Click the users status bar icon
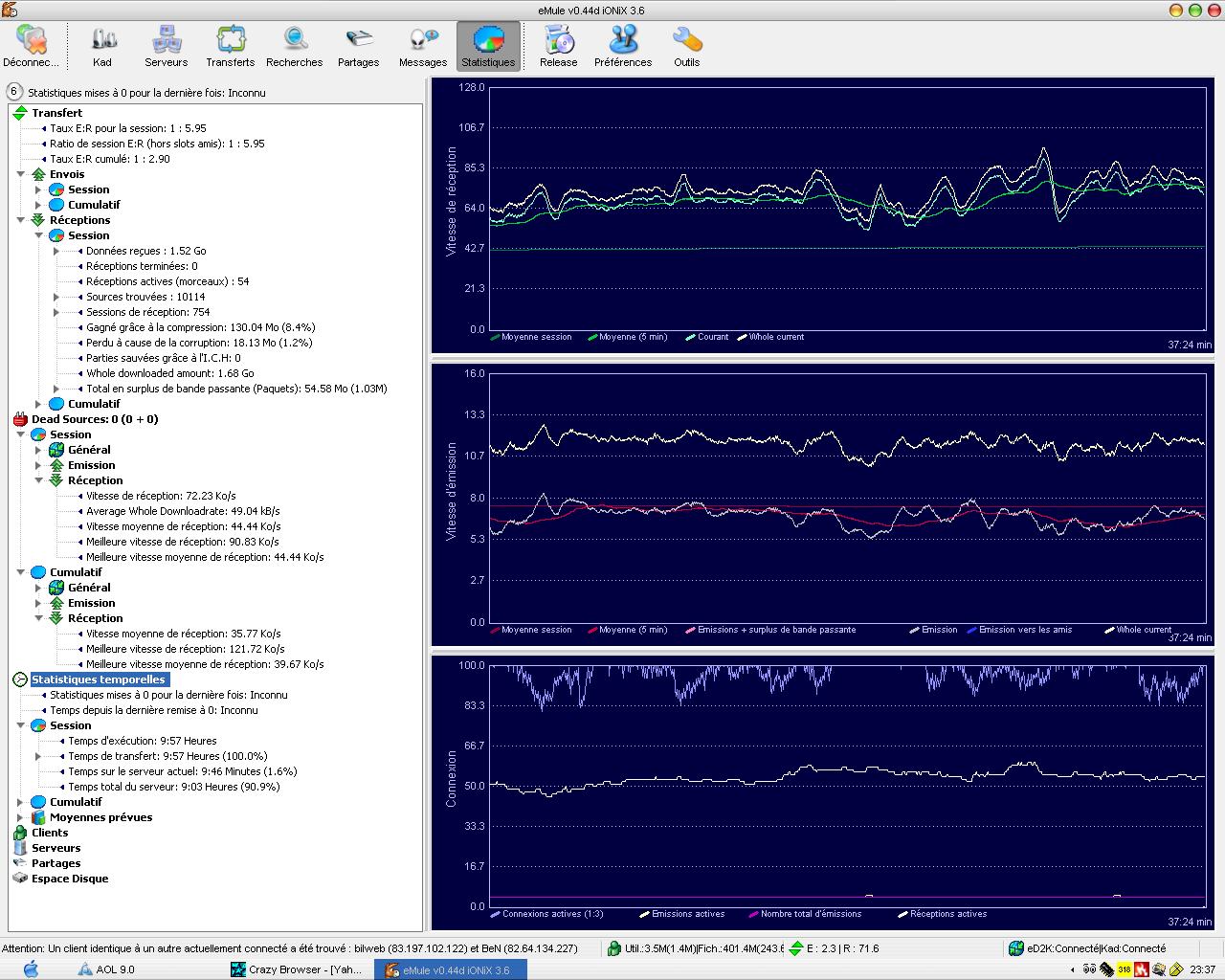The width and height of the screenshot is (1225, 980). [613, 948]
